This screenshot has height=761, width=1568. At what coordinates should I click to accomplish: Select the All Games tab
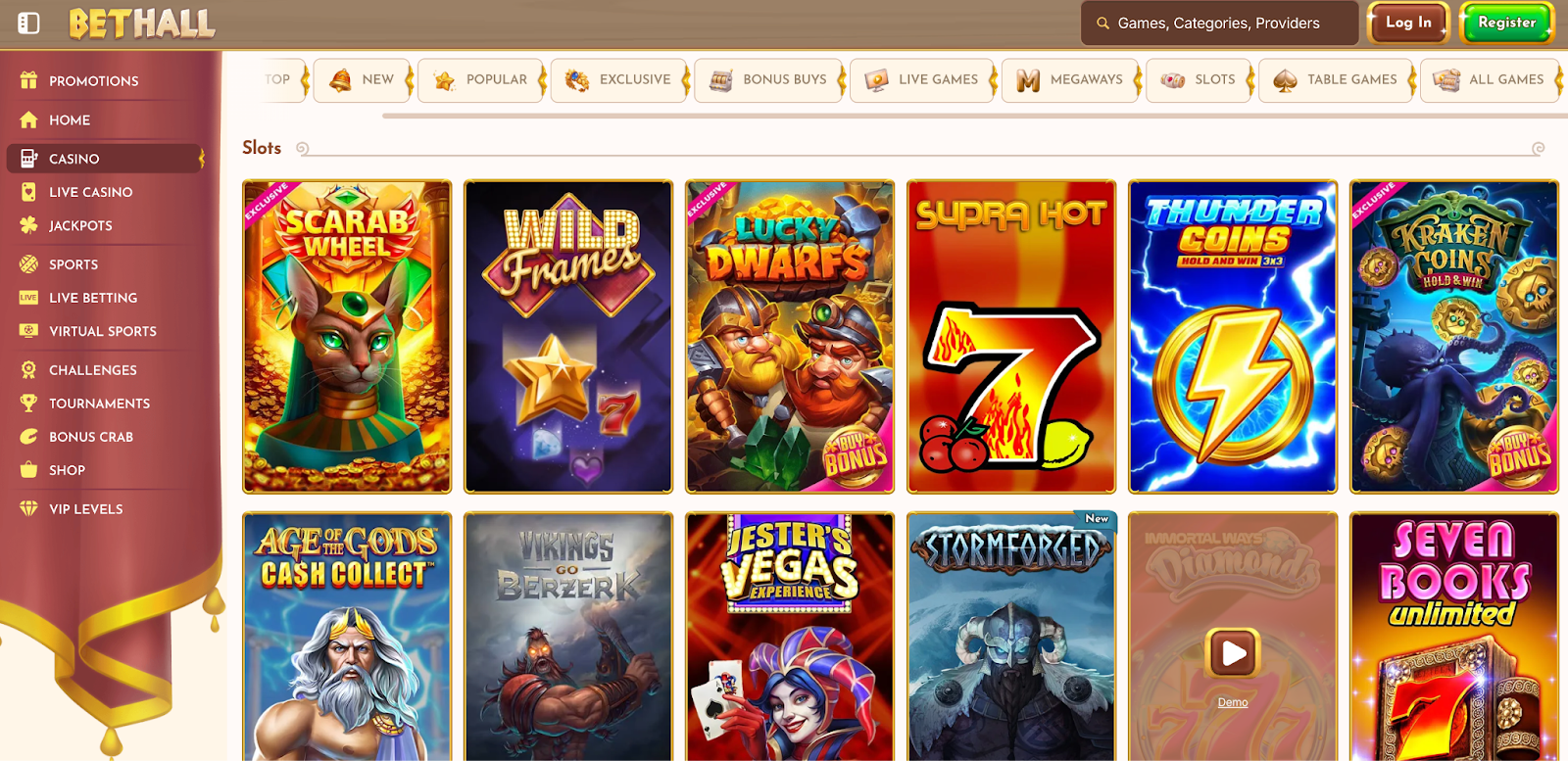tap(1491, 79)
